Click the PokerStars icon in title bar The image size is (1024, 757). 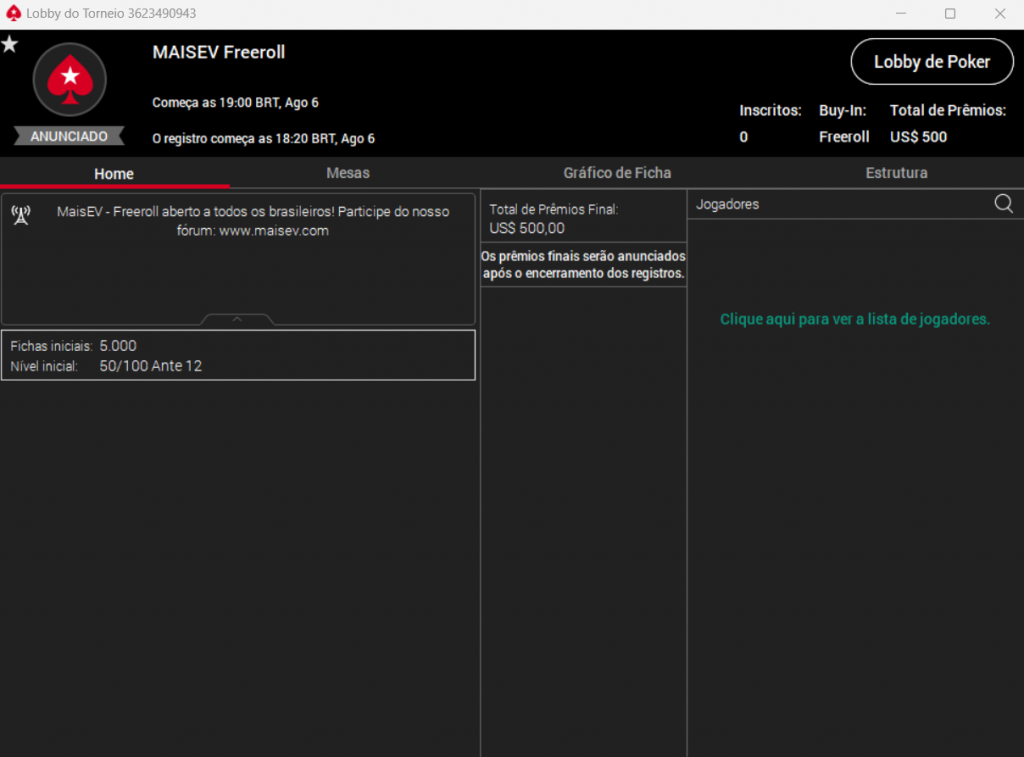coord(13,13)
